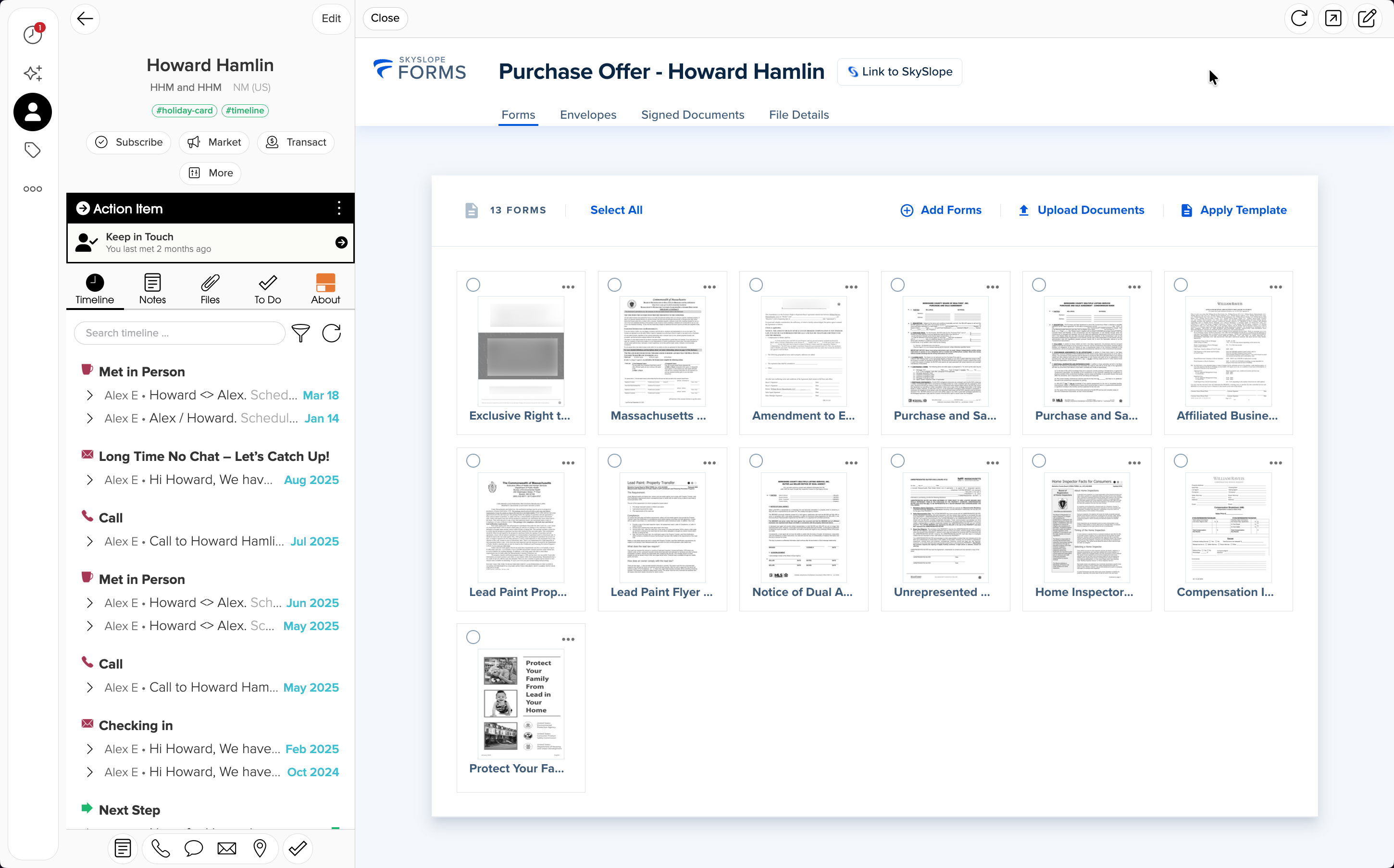The width and height of the screenshot is (1394, 868).
Task: Click the open-in-new-window icon top right
Action: [1332, 18]
